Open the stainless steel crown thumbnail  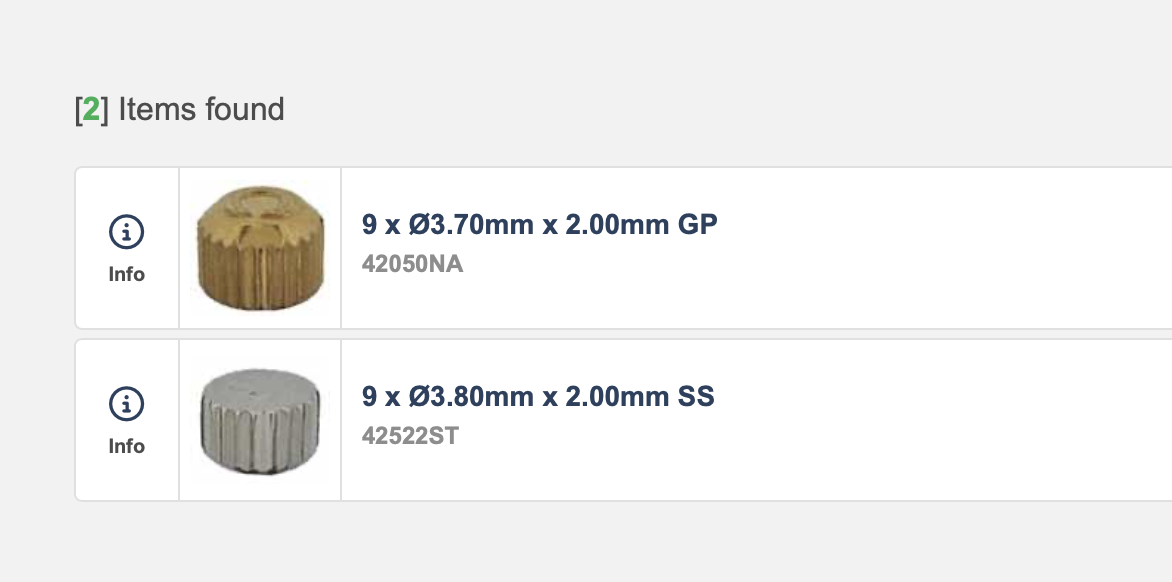(260, 420)
